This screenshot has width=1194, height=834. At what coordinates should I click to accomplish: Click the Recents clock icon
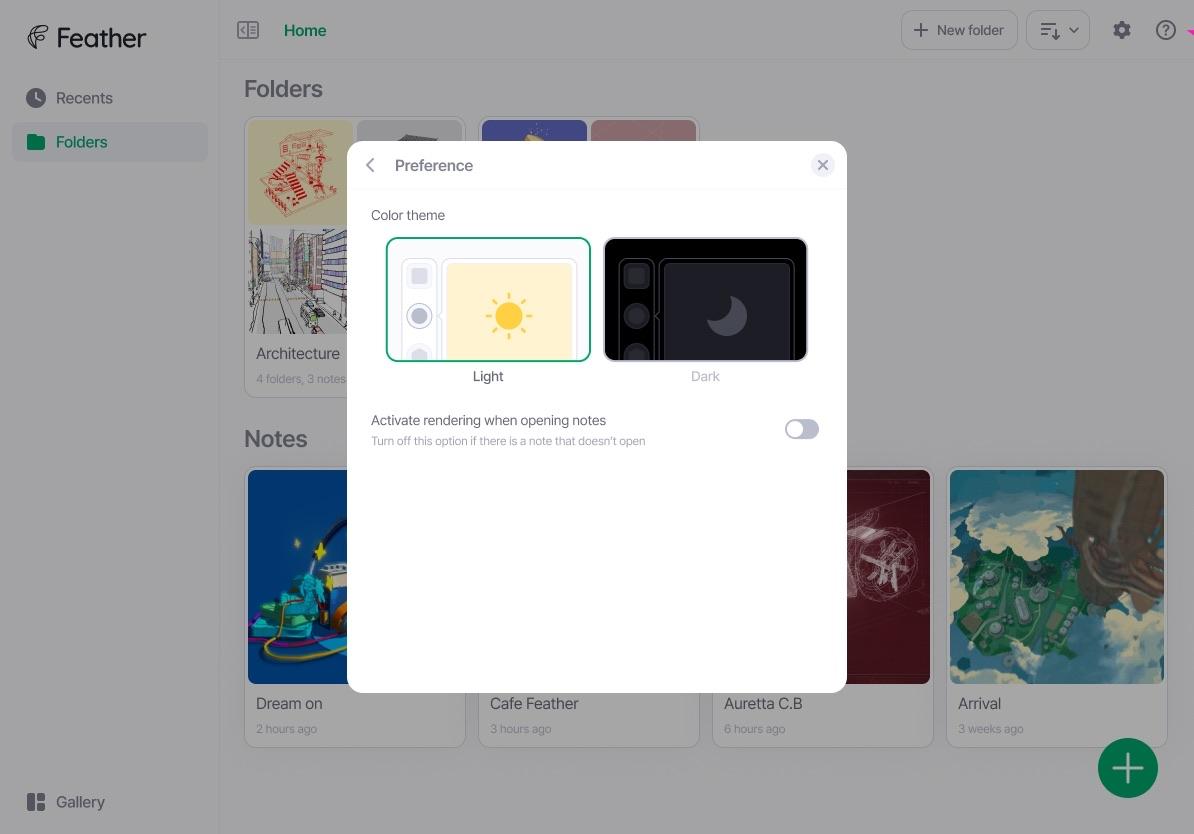coord(36,98)
